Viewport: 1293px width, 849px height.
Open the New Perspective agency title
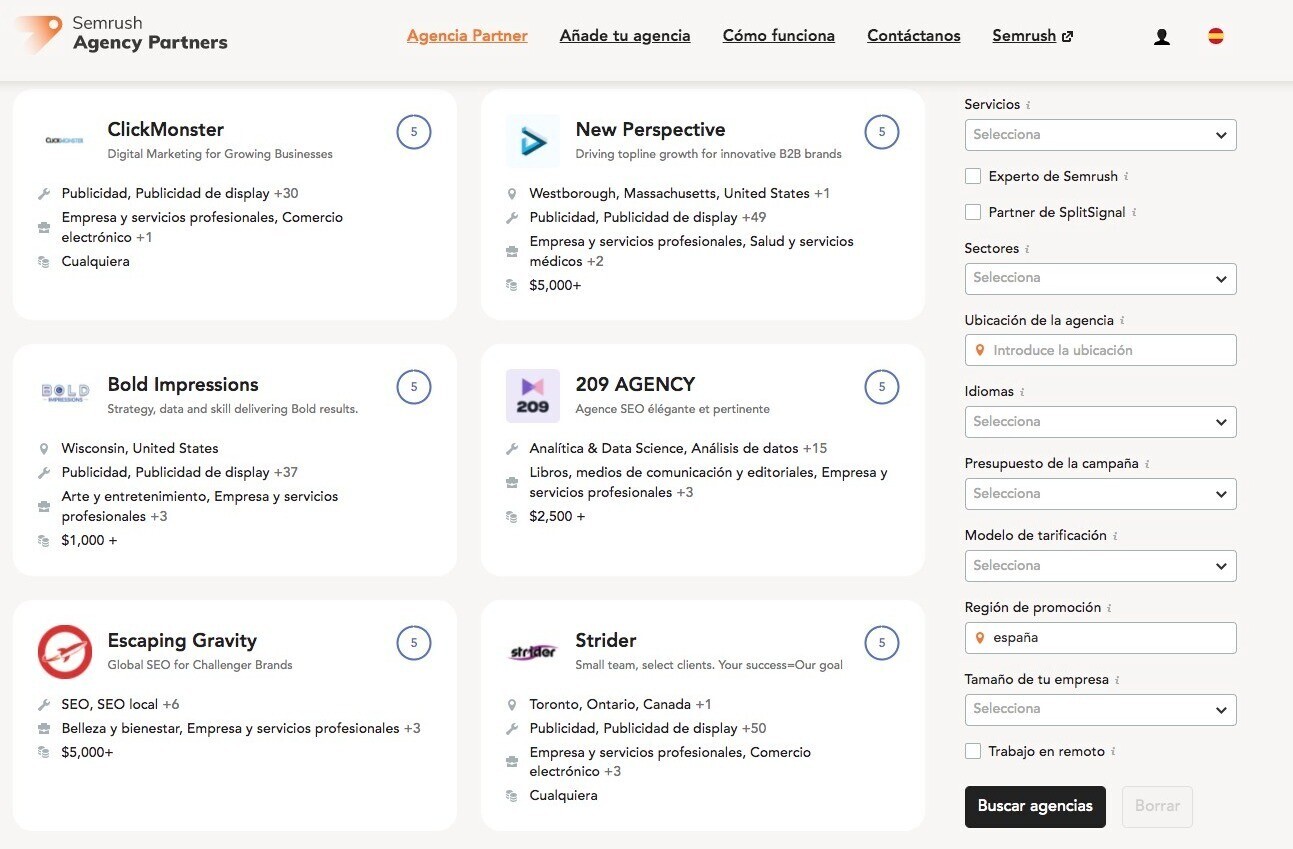(650, 130)
